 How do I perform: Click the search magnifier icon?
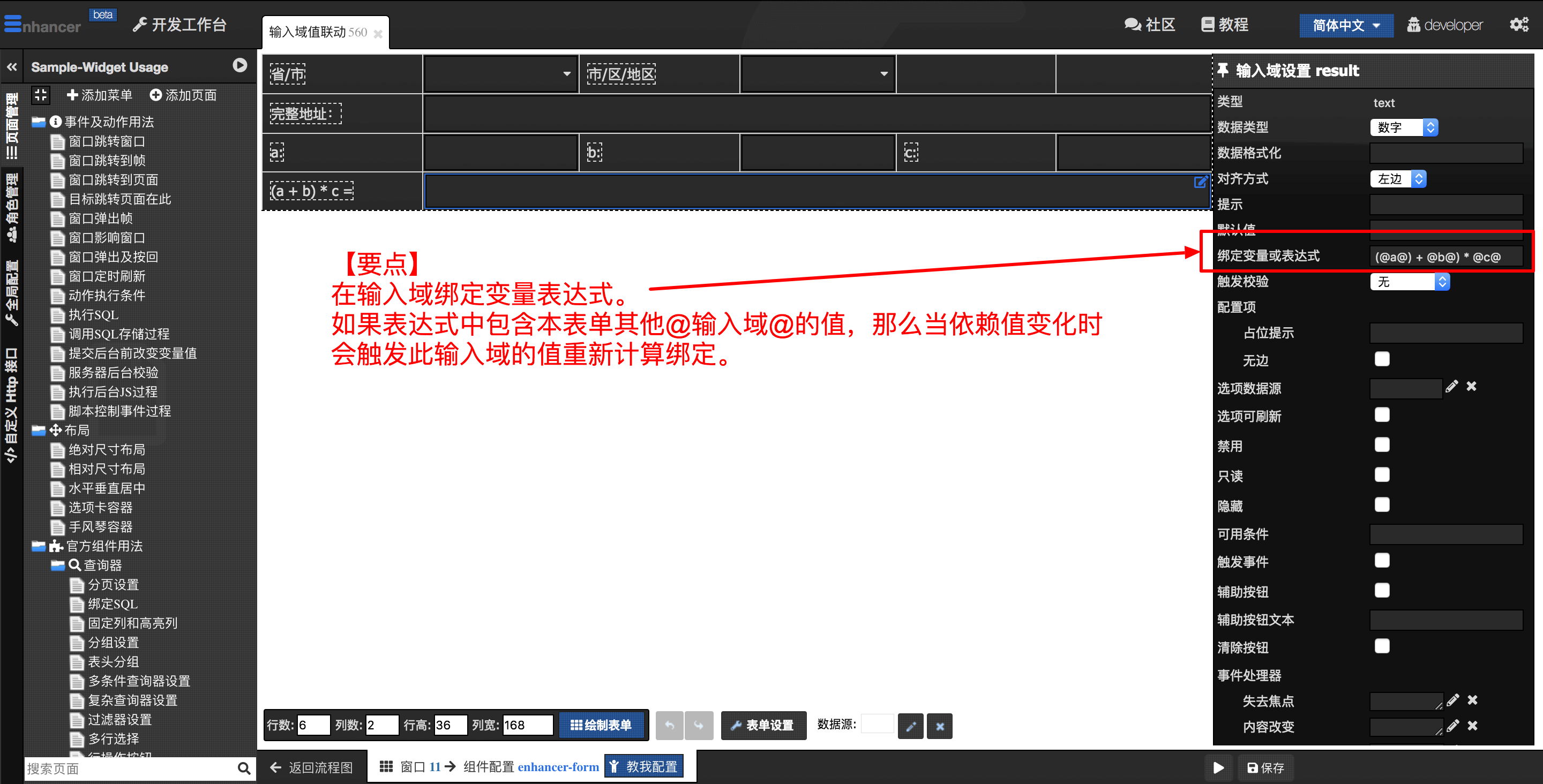244,768
